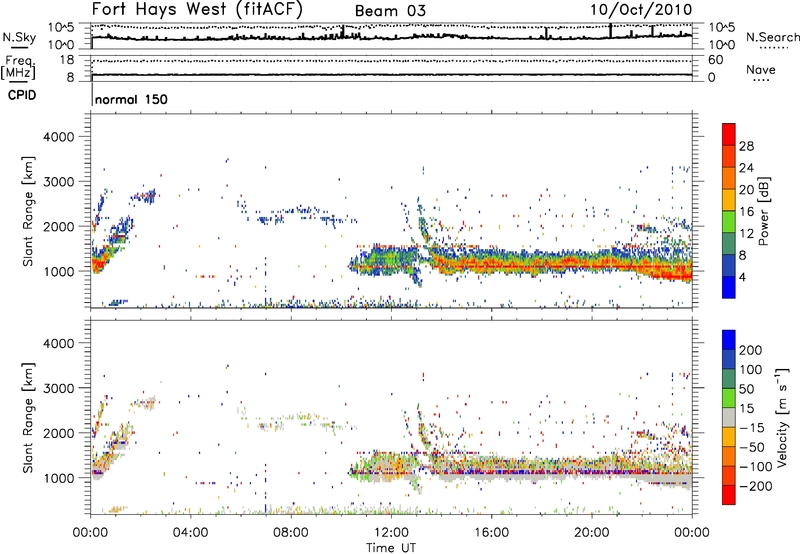Select the 'Beam 03' header label
The width and height of the screenshot is (800, 554).
pyautogui.click(x=390, y=11)
